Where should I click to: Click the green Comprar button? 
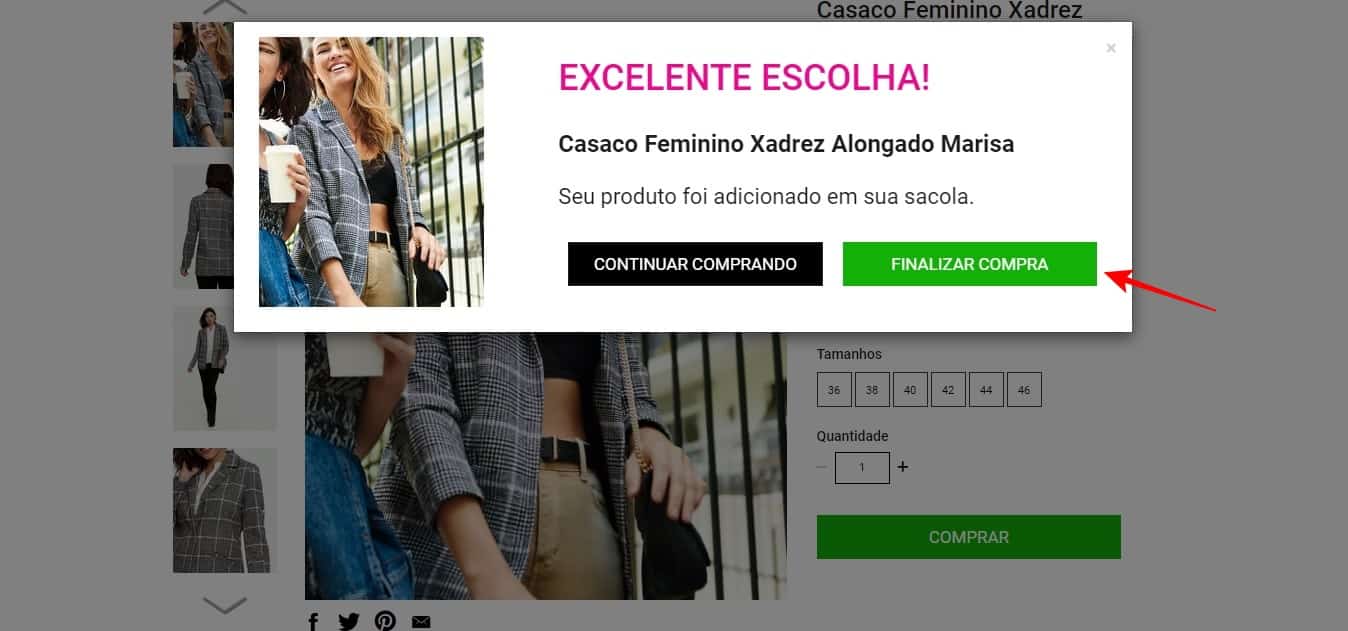click(969, 537)
